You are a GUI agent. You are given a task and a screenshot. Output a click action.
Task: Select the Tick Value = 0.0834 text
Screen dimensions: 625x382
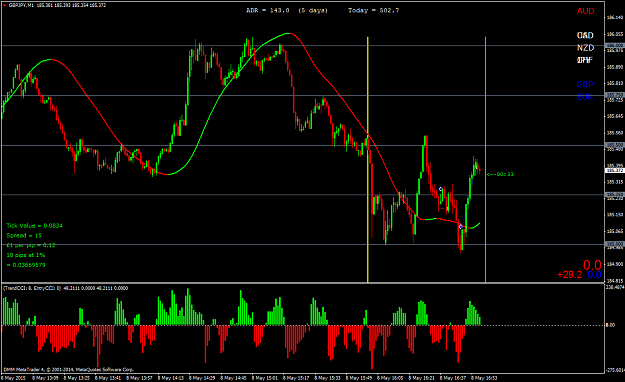coord(34,226)
